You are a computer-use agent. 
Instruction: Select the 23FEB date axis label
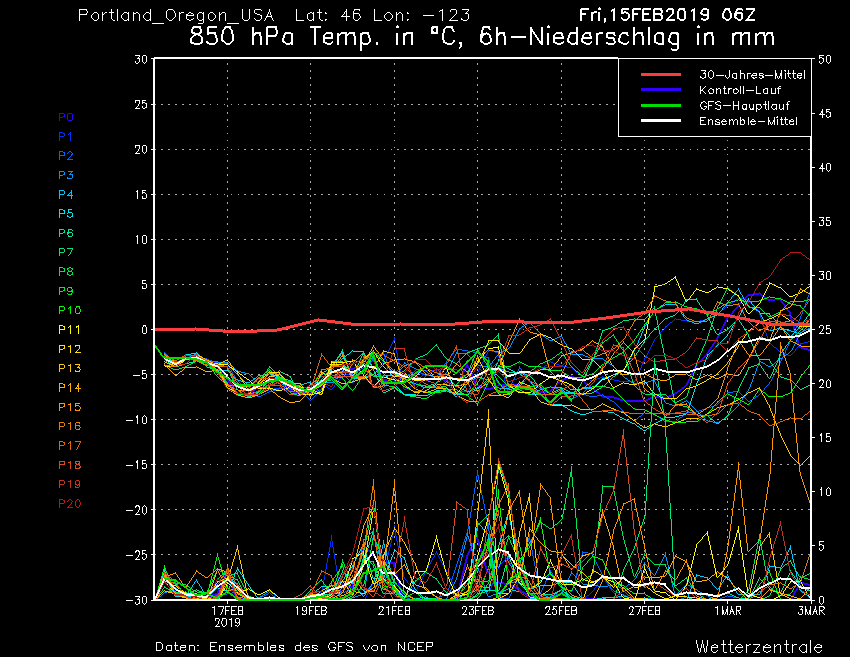478,609
